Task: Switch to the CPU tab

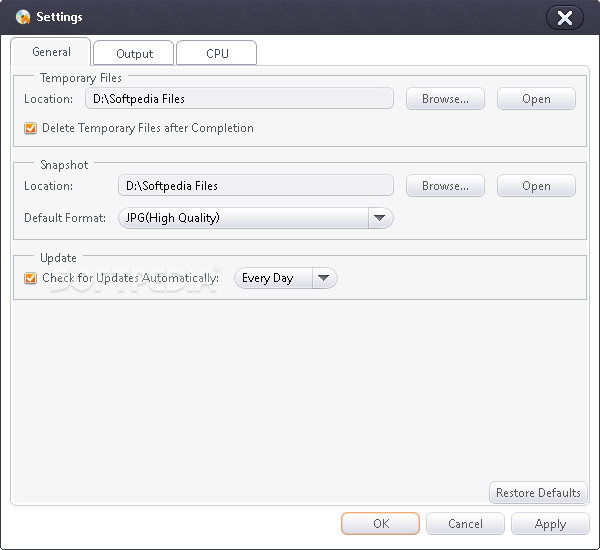Action: pos(217,54)
